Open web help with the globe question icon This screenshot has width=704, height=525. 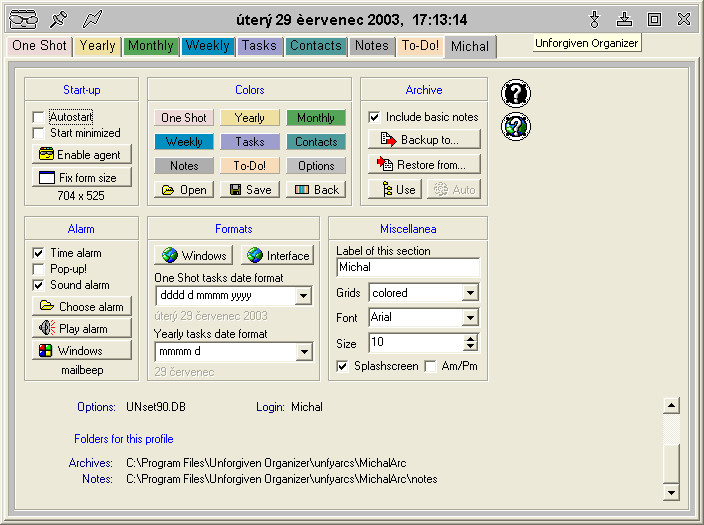pos(516,127)
